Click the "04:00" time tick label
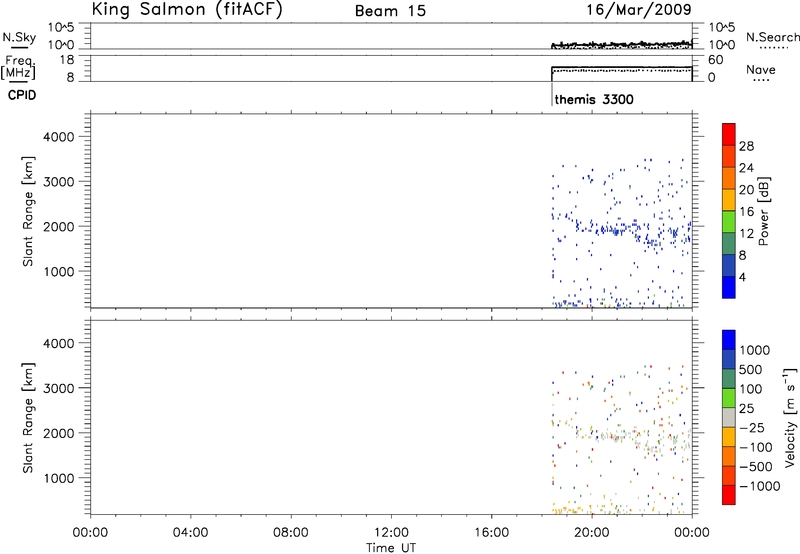 click(x=190, y=533)
